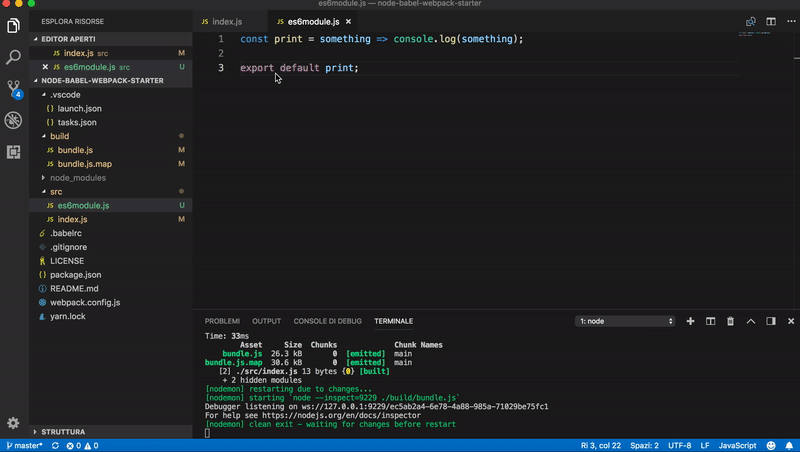Select the '1: node' terminal dropdown

click(626, 321)
